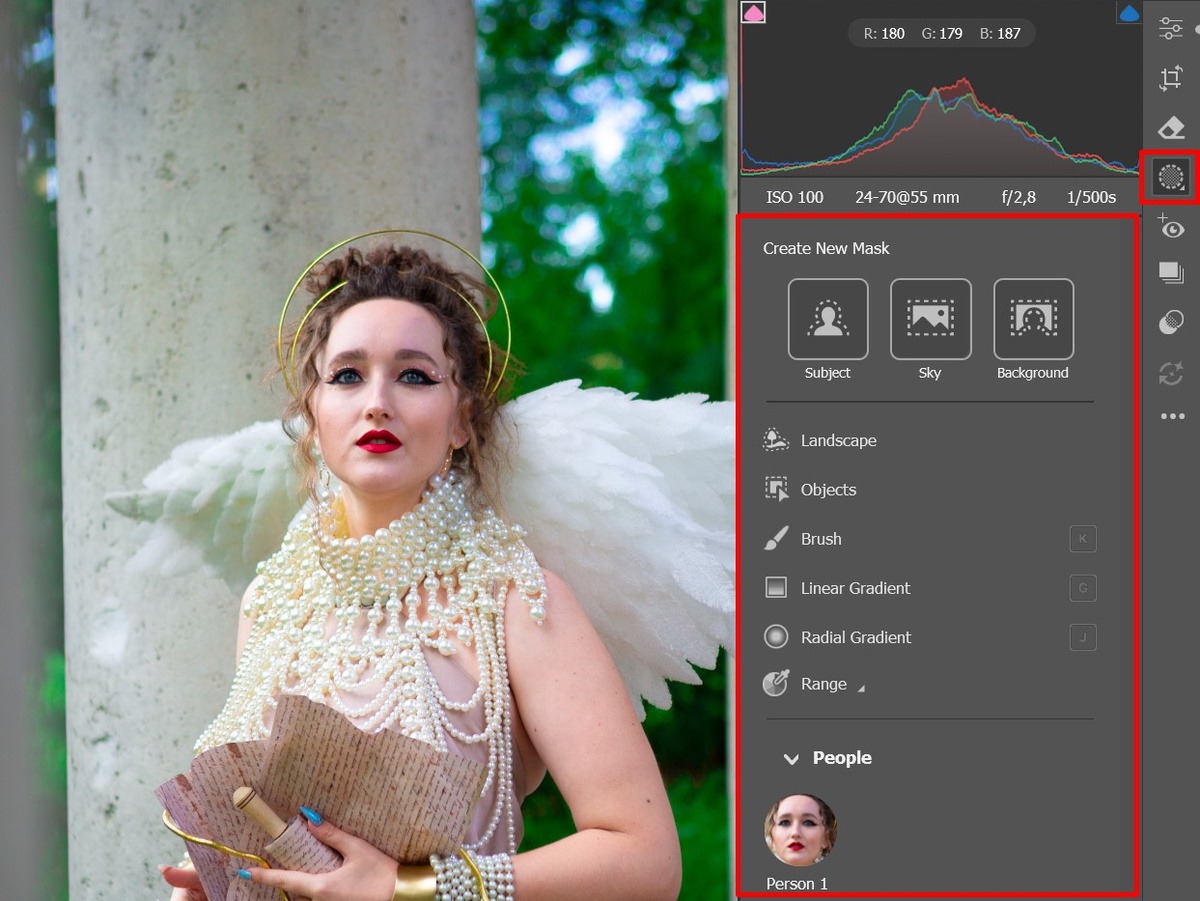The width and height of the screenshot is (1200, 901).
Task: Click the '24-70@55 mm' lens value
Action: [x=907, y=197]
